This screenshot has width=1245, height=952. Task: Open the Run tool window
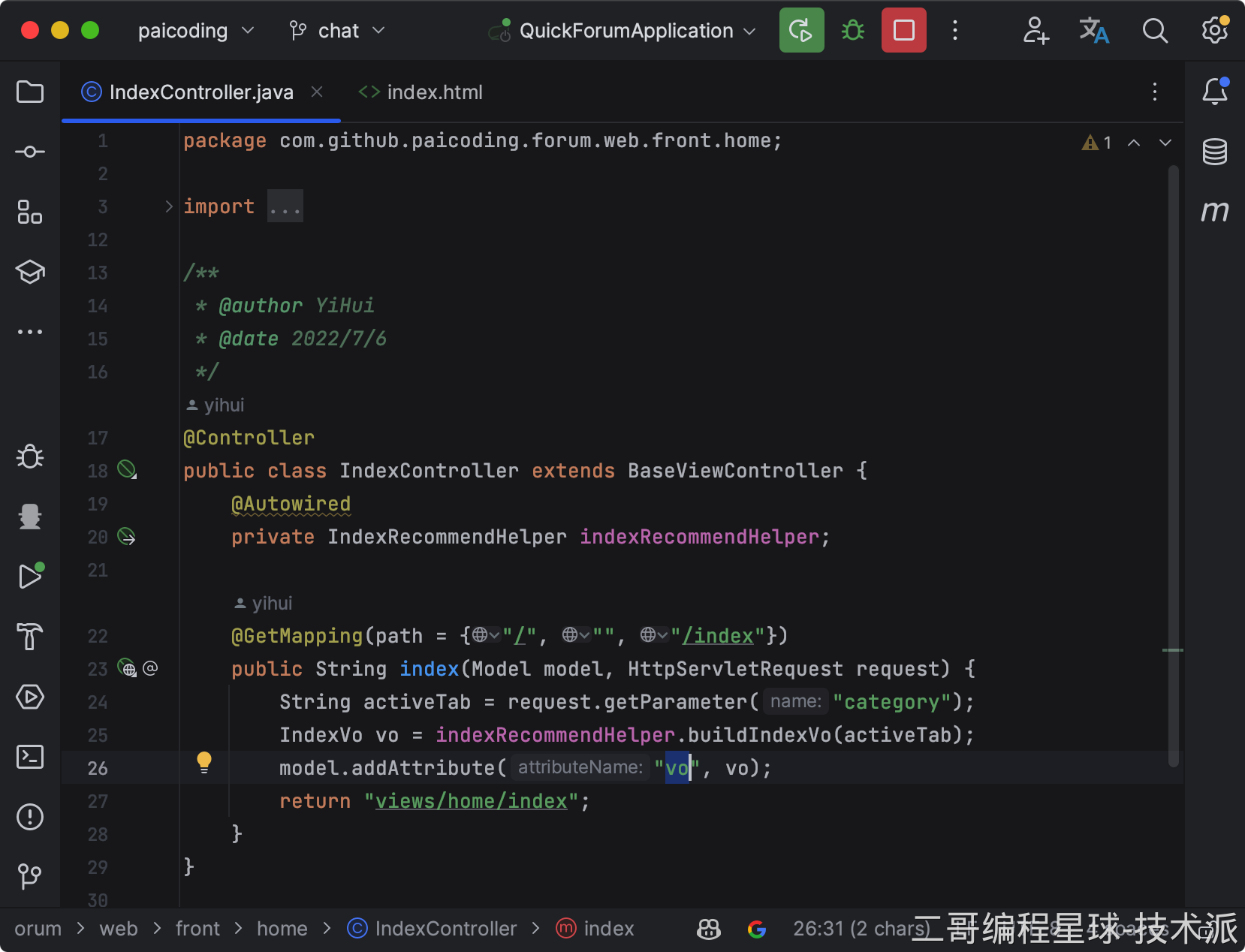click(x=30, y=577)
